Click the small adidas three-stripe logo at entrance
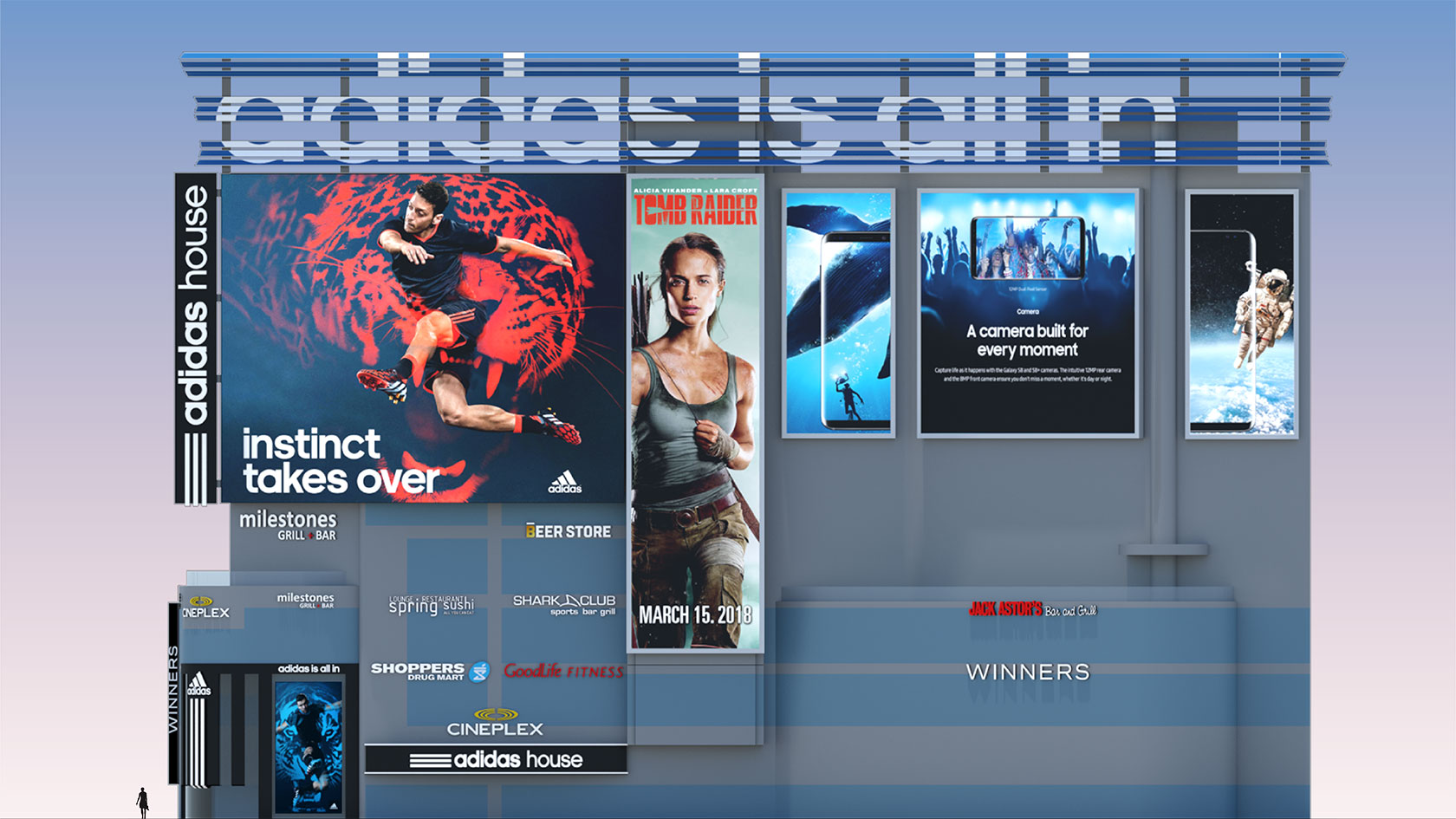Image resolution: width=1456 pixels, height=819 pixels. [x=198, y=685]
